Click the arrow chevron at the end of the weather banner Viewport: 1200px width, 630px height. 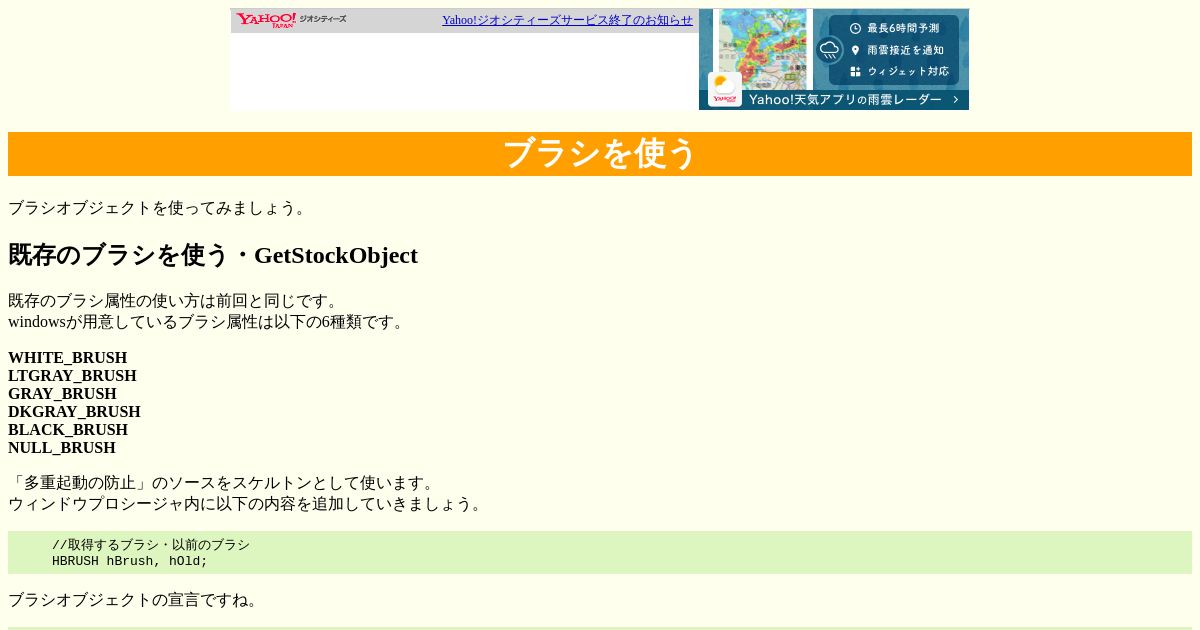tap(956, 100)
